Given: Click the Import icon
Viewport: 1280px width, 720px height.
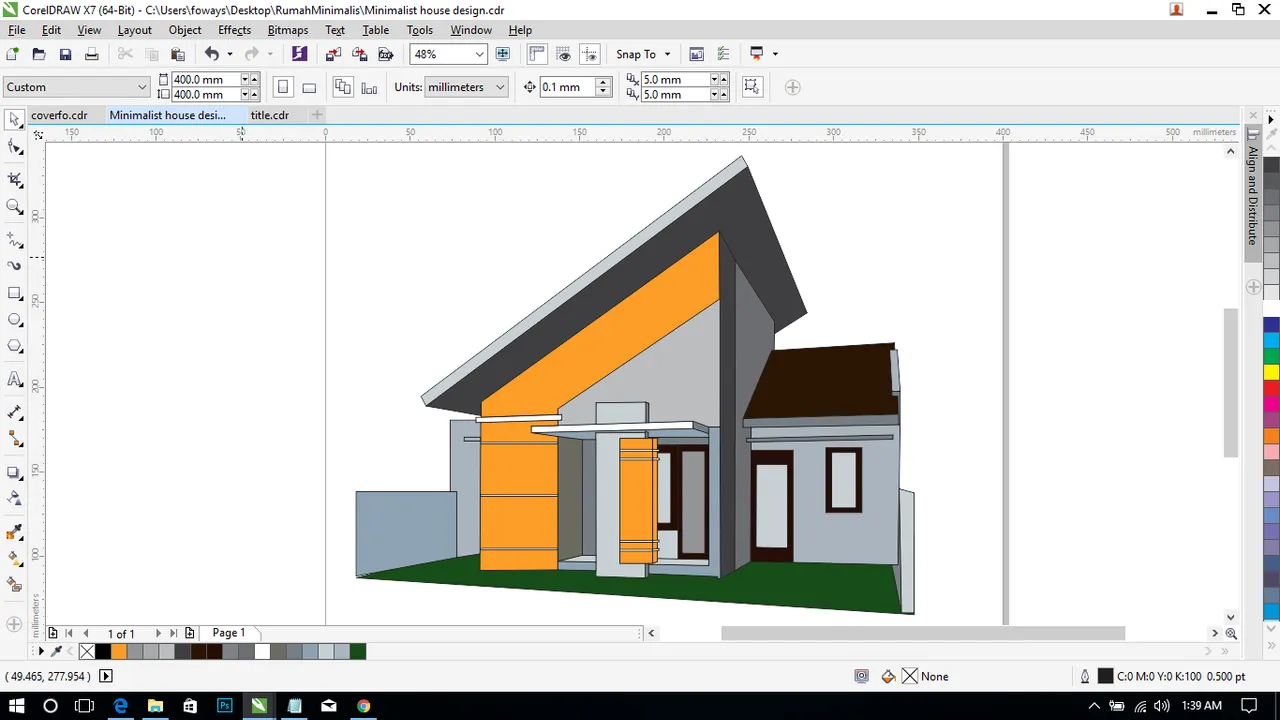Looking at the screenshot, I should point(333,54).
